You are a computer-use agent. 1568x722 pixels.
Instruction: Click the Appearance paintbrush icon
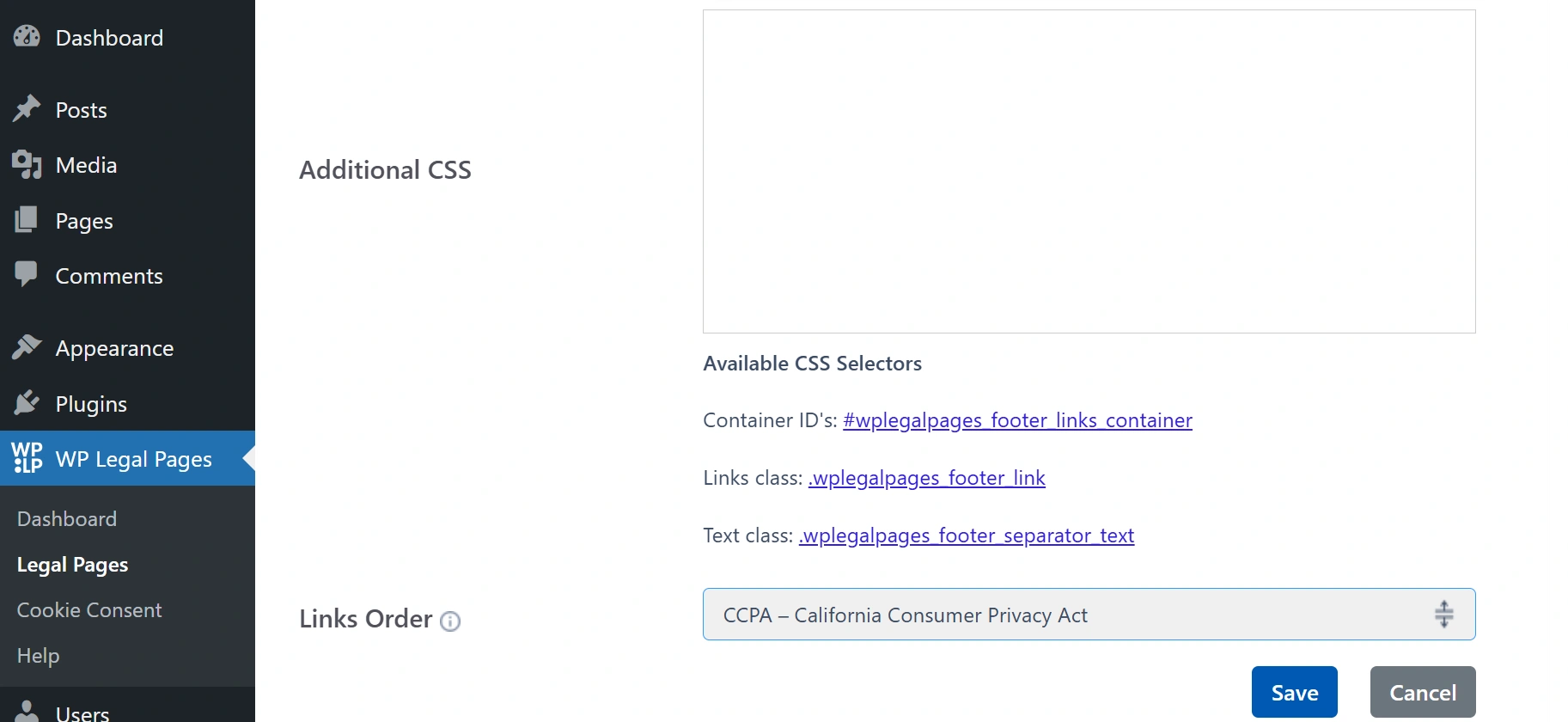pyautogui.click(x=27, y=347)
